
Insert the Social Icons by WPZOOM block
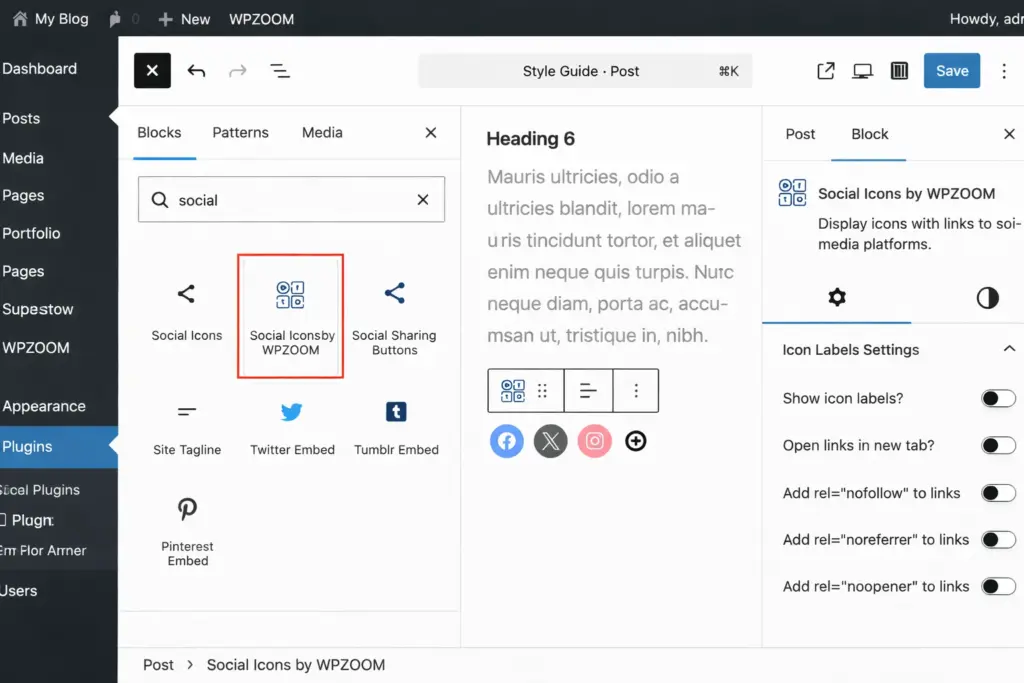click(x=290, y=316)
